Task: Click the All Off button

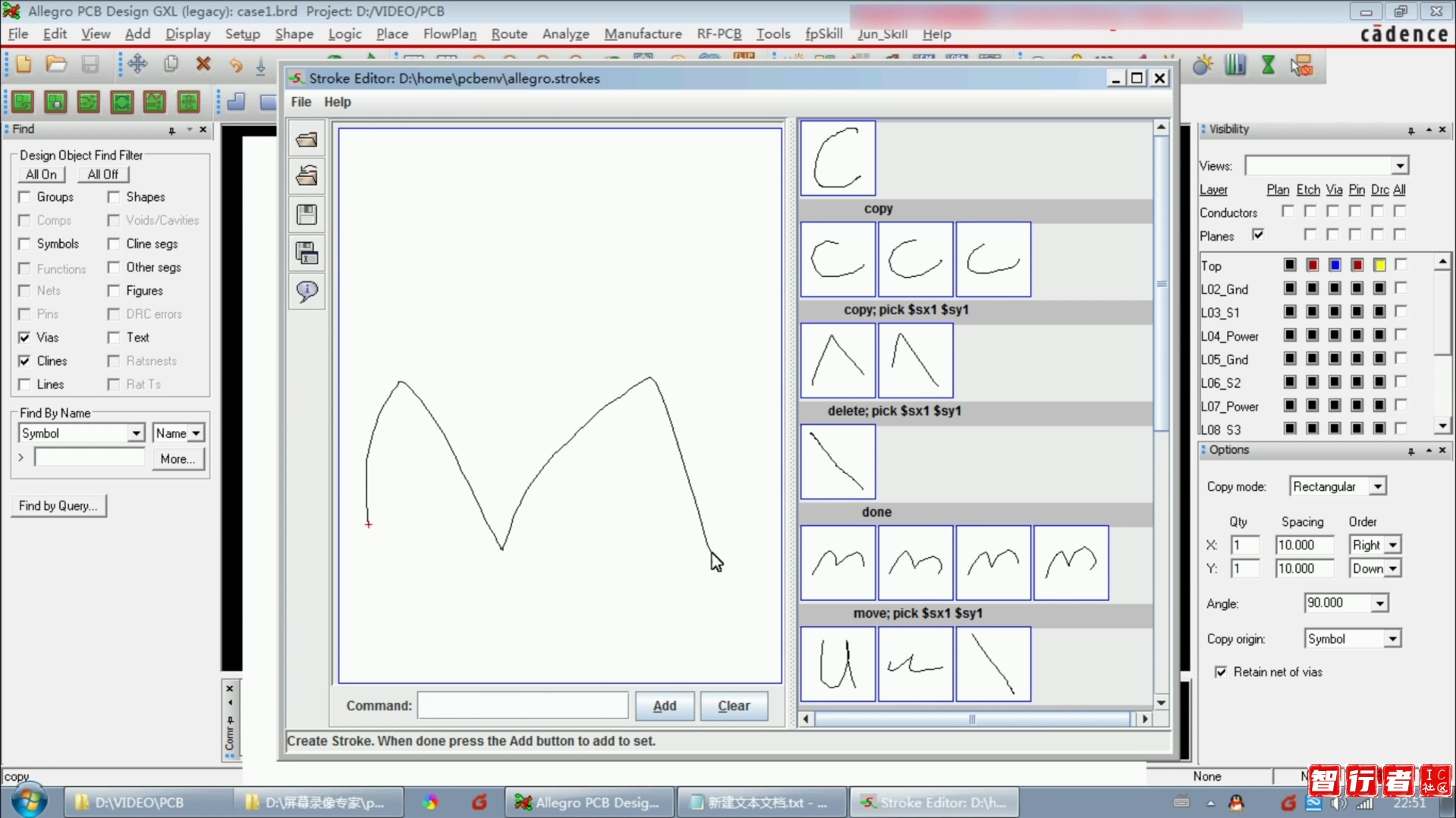Action: click(x=103, y=175)
